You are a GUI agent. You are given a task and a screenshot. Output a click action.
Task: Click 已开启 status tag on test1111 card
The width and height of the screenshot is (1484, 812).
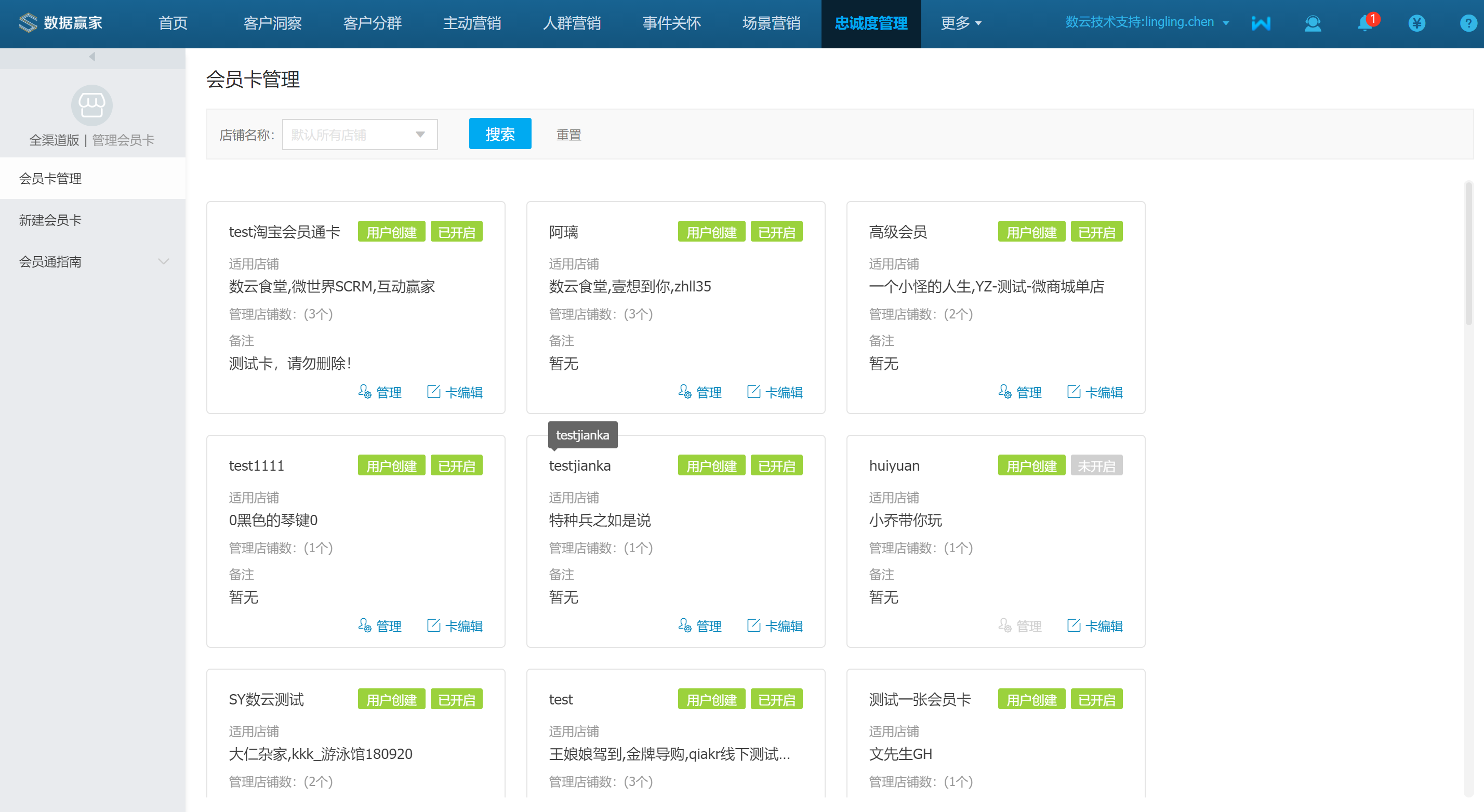point(456,466)
